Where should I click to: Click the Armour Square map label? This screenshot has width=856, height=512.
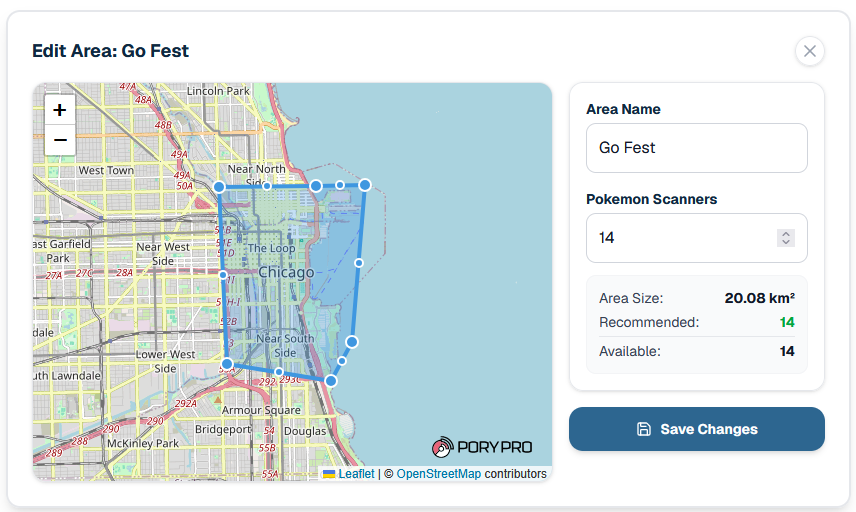click(x=261, y=410)
